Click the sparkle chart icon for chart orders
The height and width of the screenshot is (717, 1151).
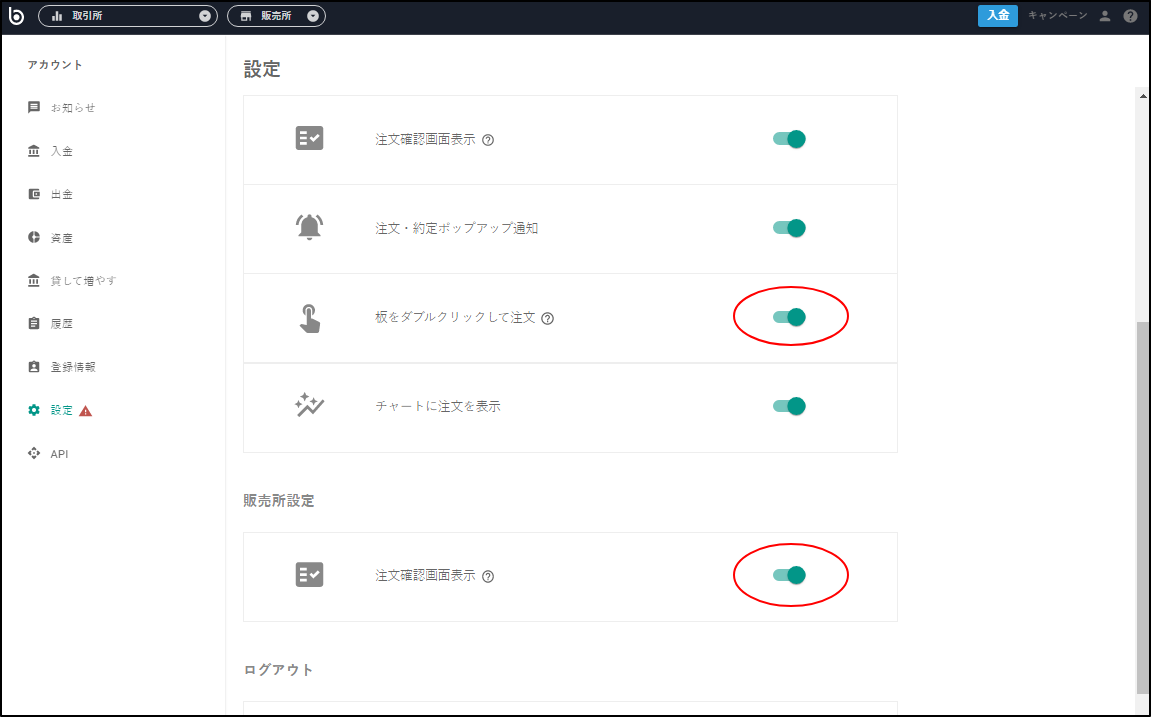tap(309, 405)
